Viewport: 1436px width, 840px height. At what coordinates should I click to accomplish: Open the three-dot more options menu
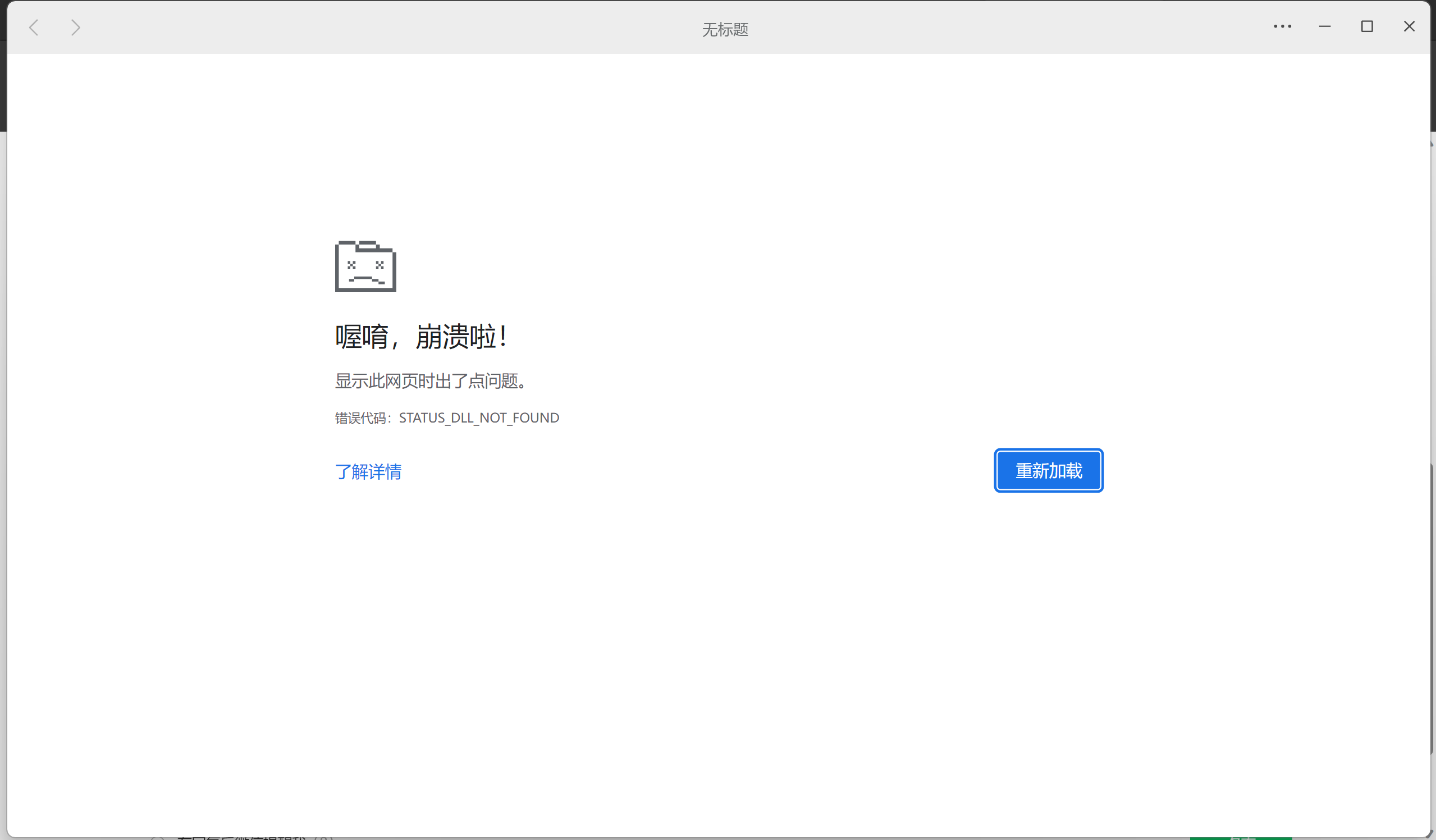click(1282, 26)
